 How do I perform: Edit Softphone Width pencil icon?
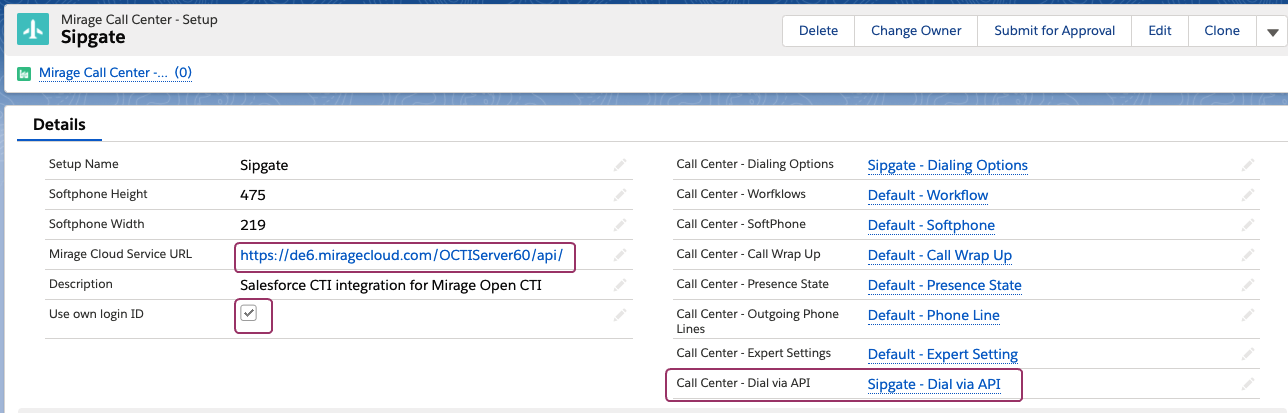(620, 225)
